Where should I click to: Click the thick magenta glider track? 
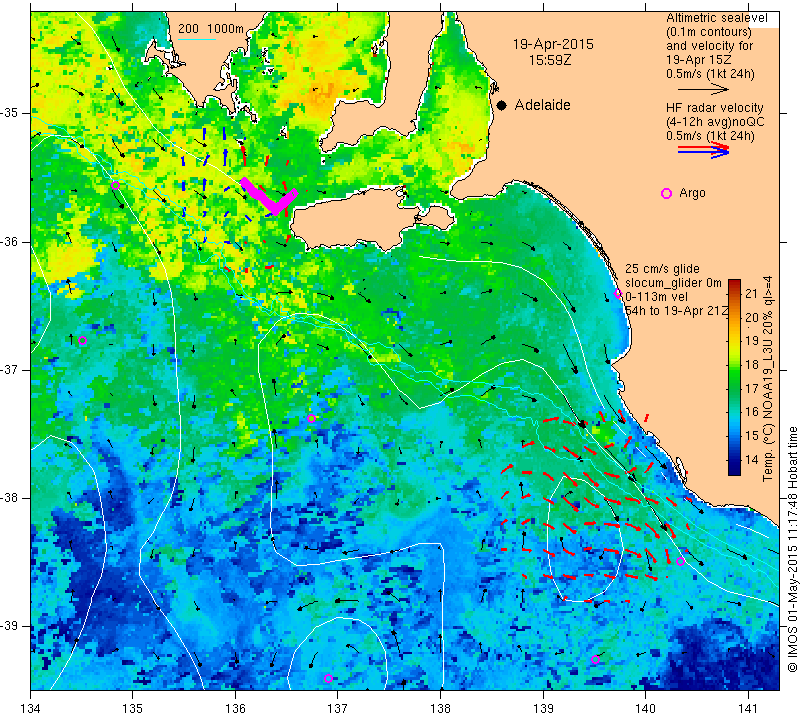[268, 196]
